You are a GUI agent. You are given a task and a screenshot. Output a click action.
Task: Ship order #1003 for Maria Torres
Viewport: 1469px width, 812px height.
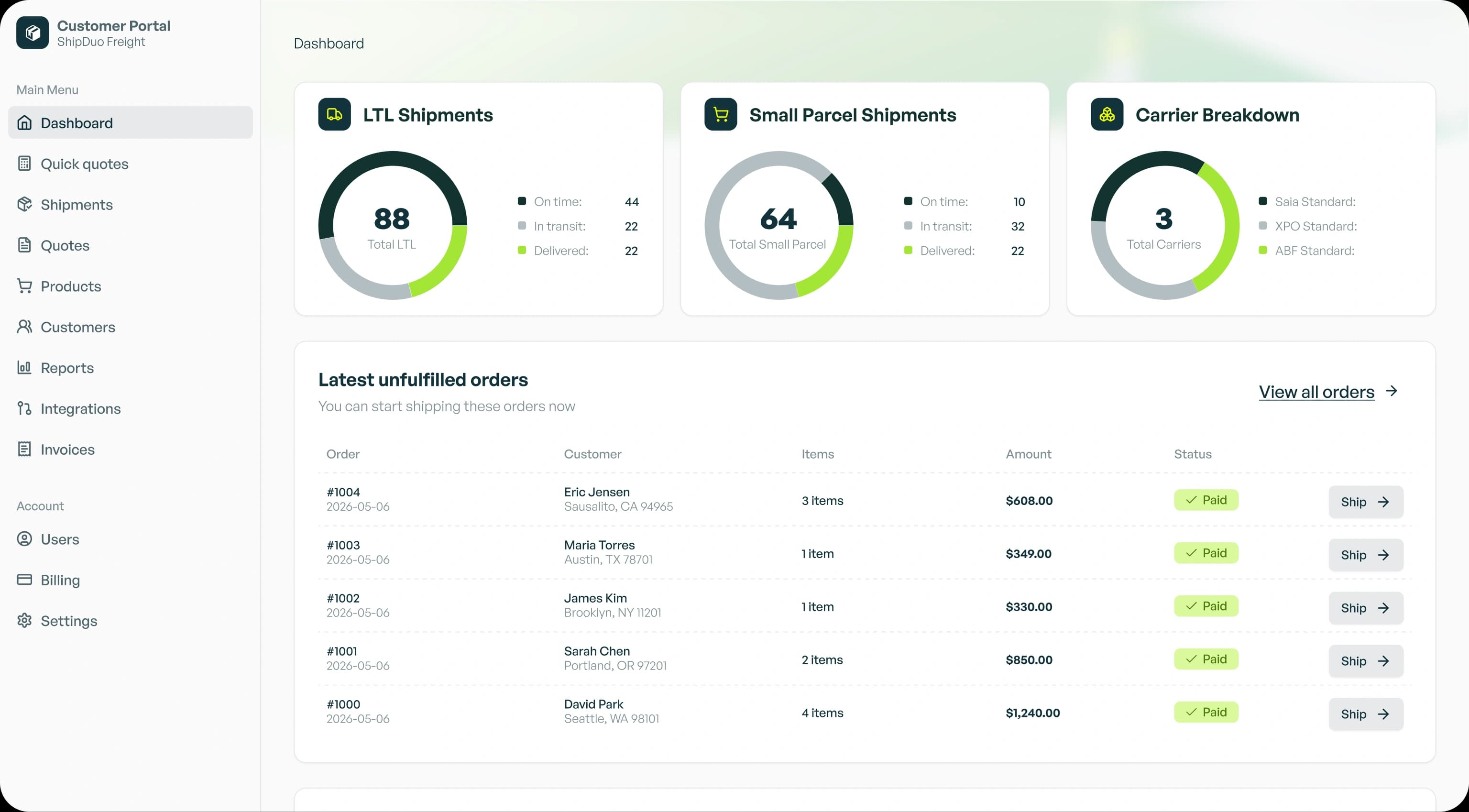click(x=1366, y=555)
